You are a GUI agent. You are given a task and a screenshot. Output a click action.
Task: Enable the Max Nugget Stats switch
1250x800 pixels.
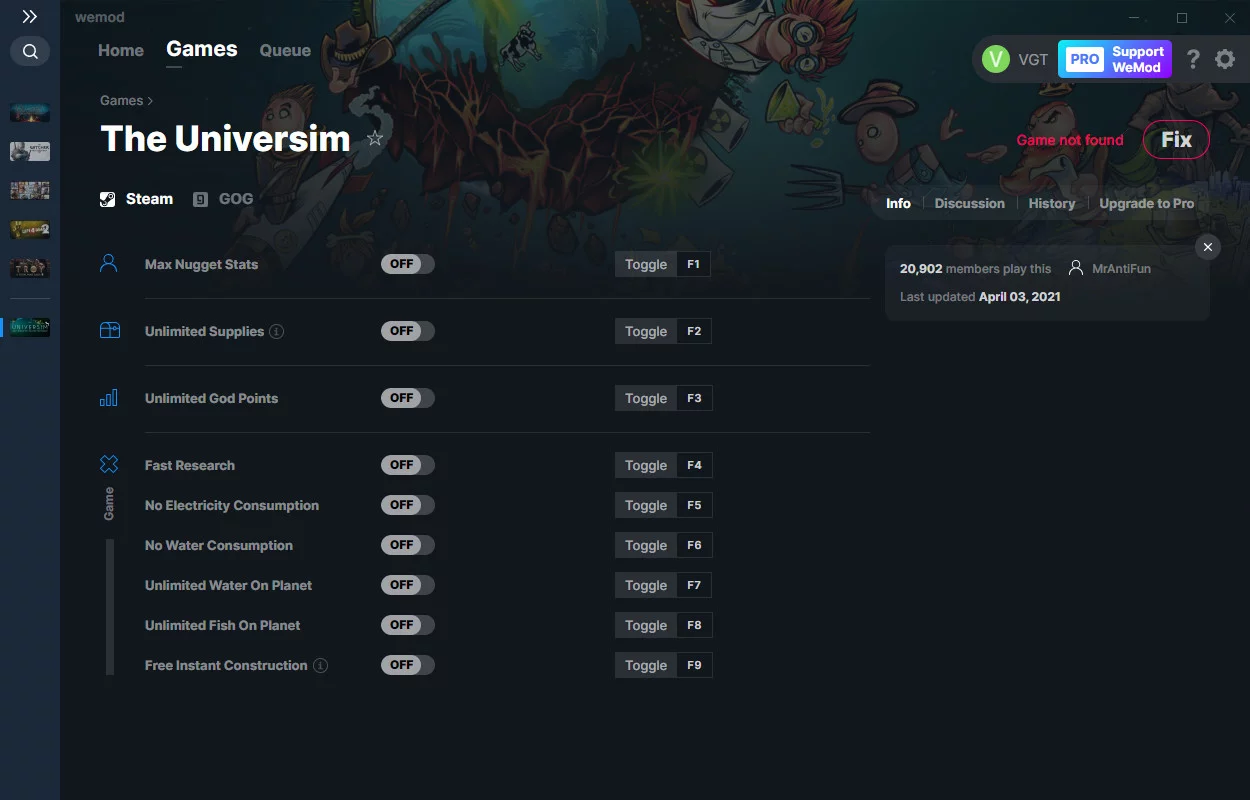408,264
